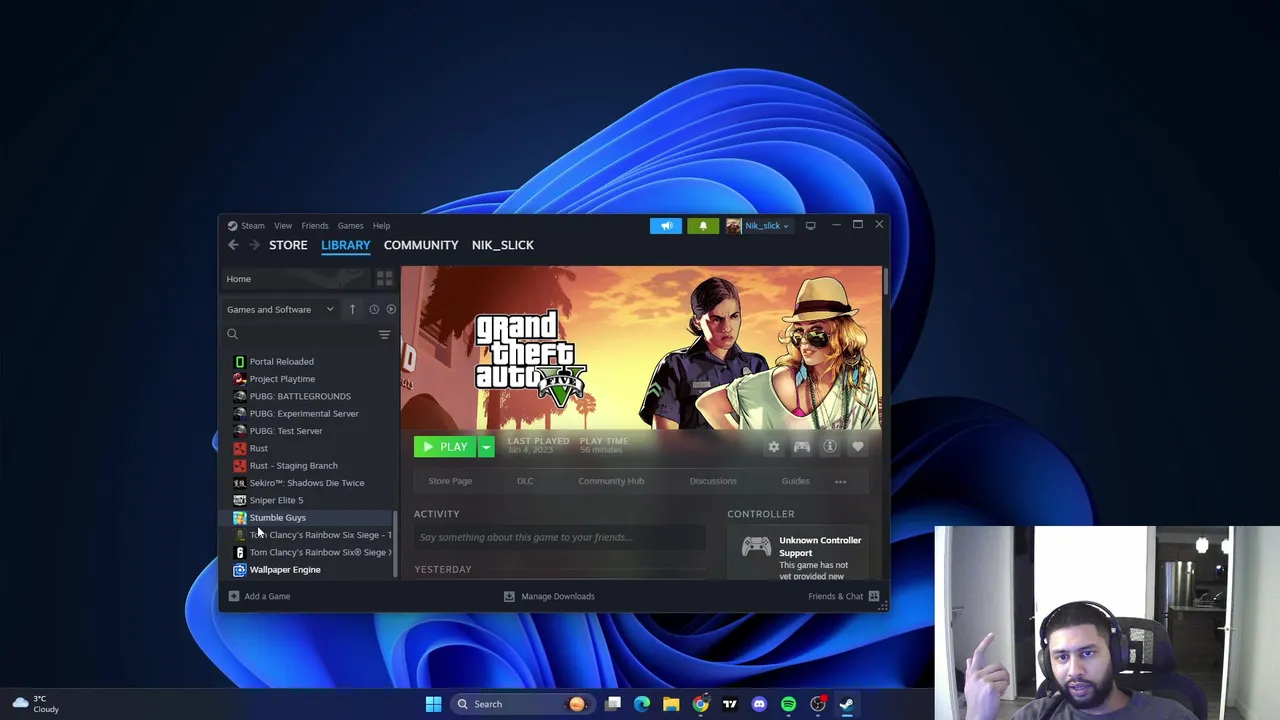Click the activity 'Say something about this game' box

pos(560,537)
